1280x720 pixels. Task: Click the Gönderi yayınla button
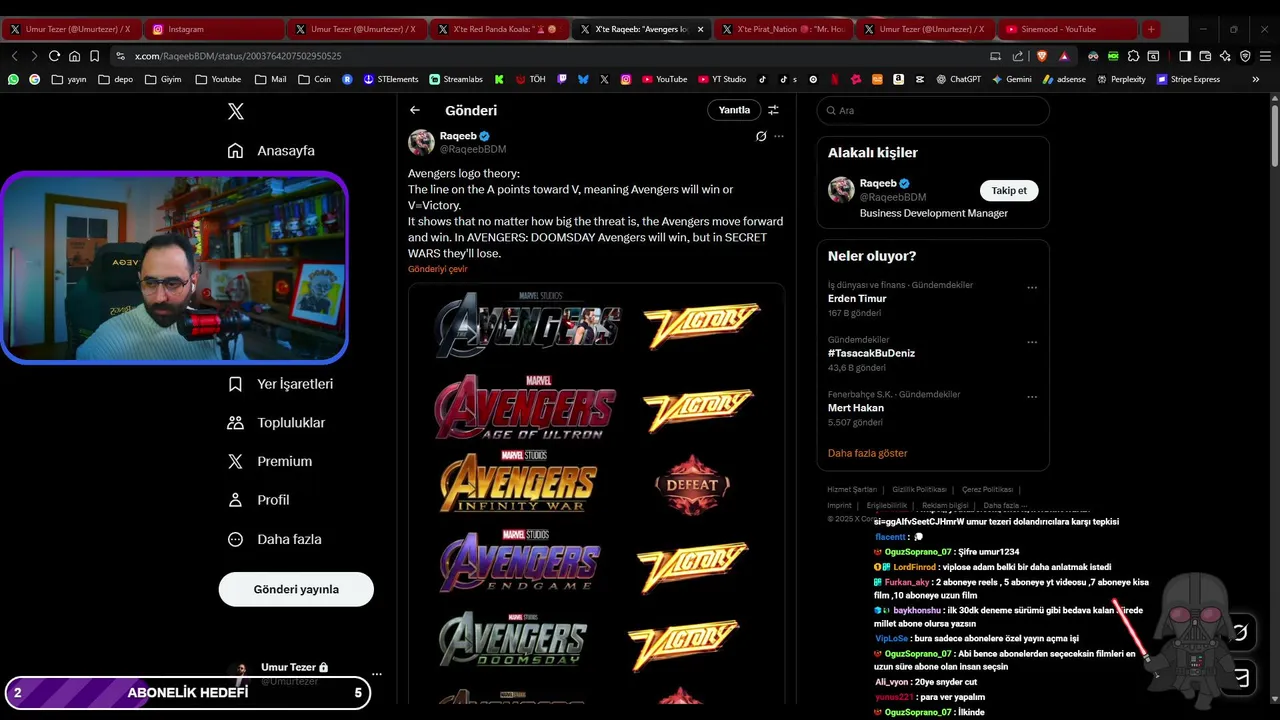tap(296, 589)
